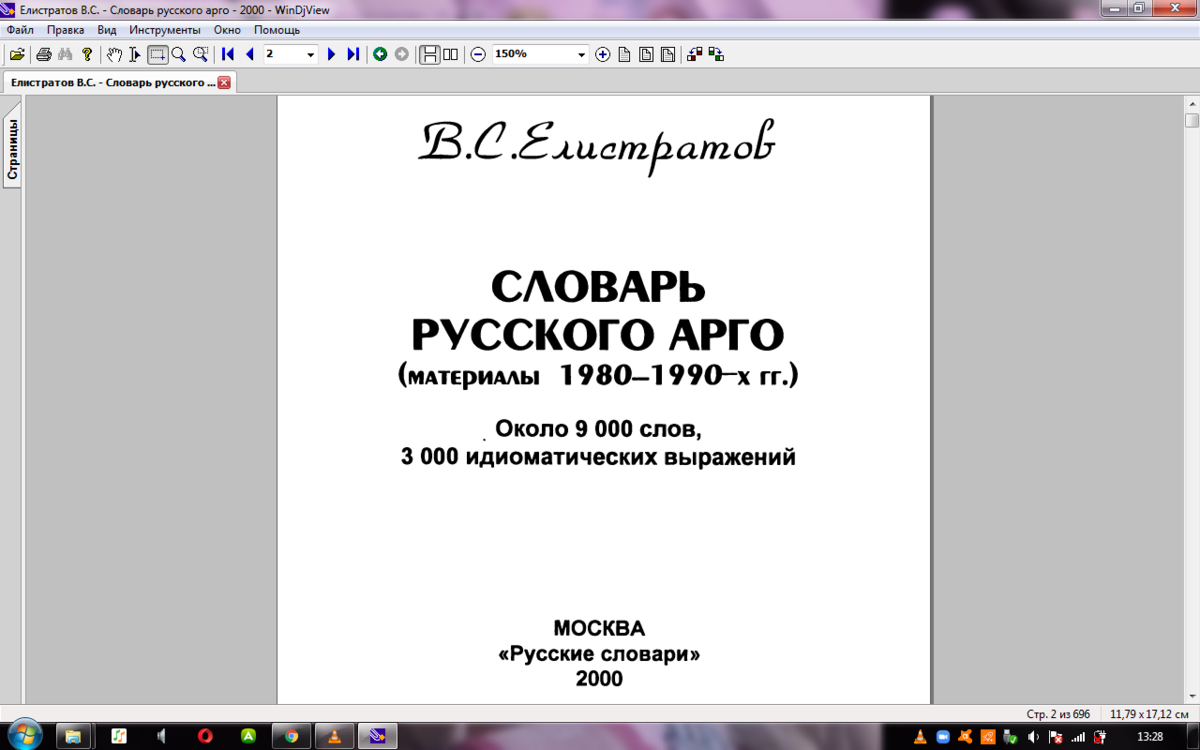Open the Windows Start menu

click(x=25, y=735)
